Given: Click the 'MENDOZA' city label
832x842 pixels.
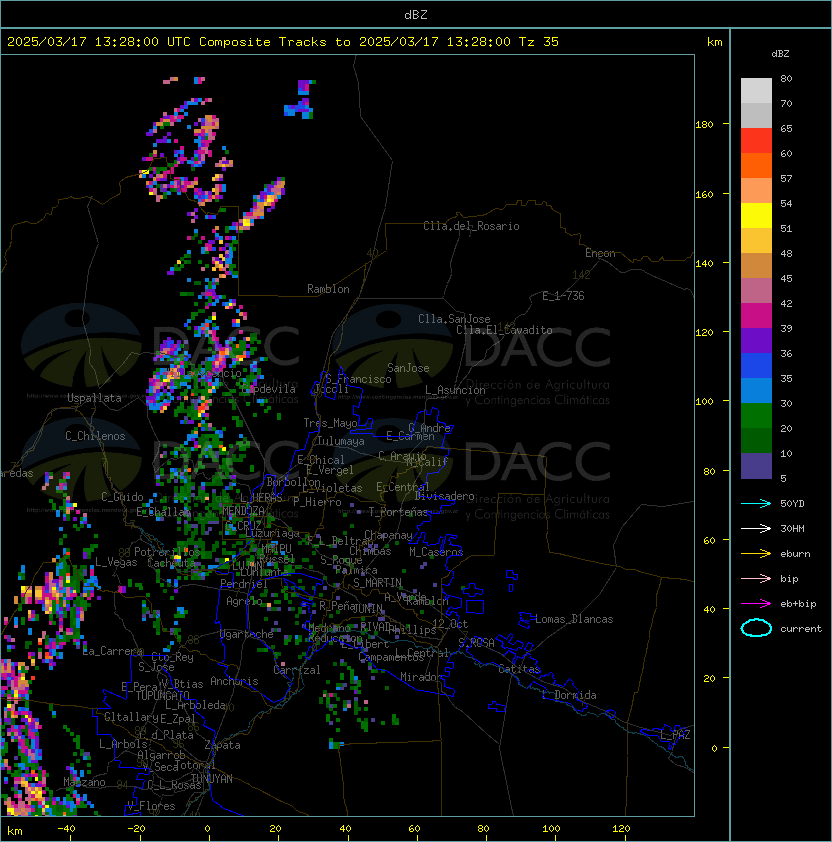Looking at the screenshot, I should (243, 510).
